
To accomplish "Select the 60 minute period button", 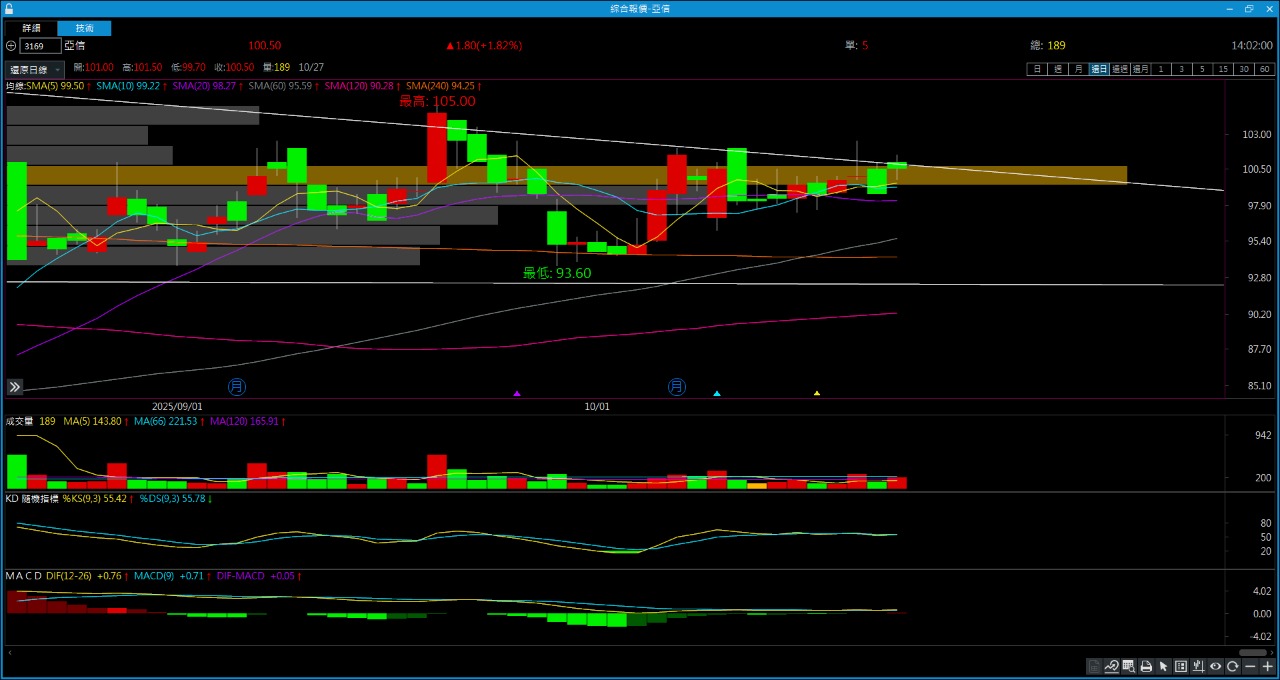I will pos(1265,69).
